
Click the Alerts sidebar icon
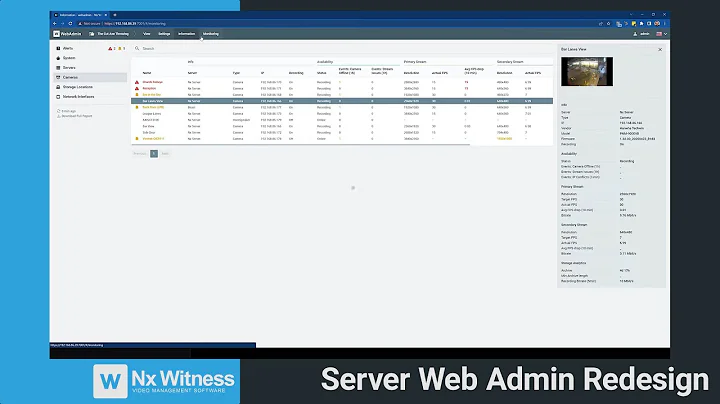pos(58,48)
